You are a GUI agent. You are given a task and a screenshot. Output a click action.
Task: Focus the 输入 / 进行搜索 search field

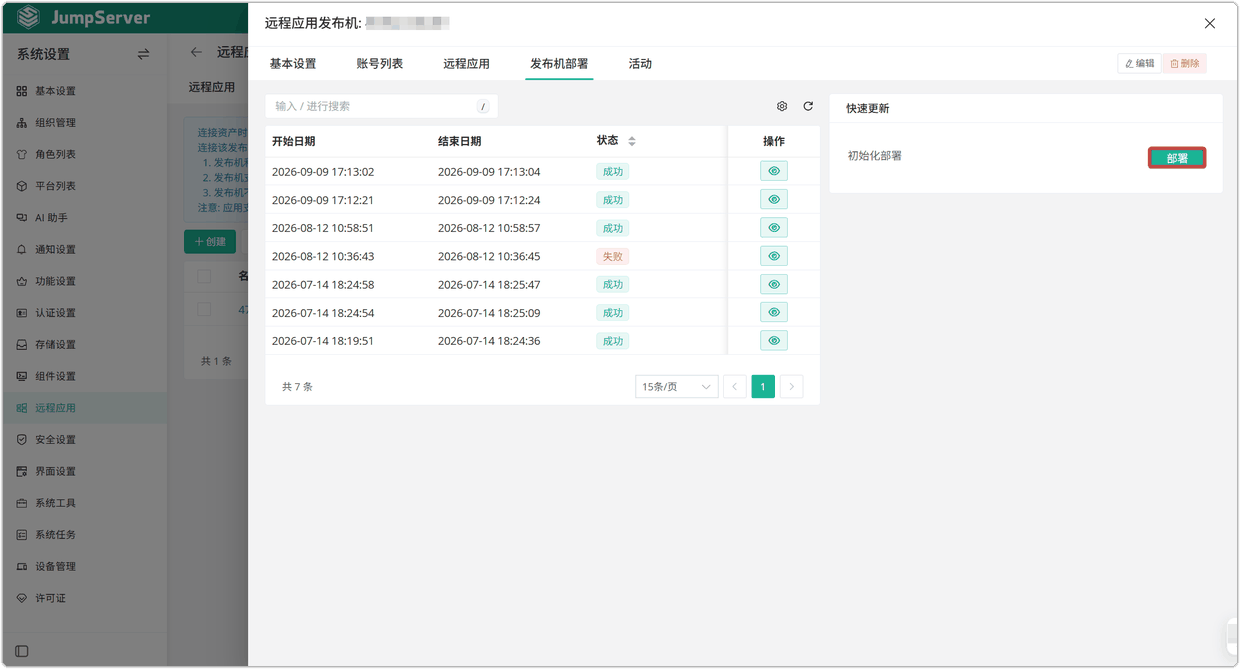(x=381, y=106)
